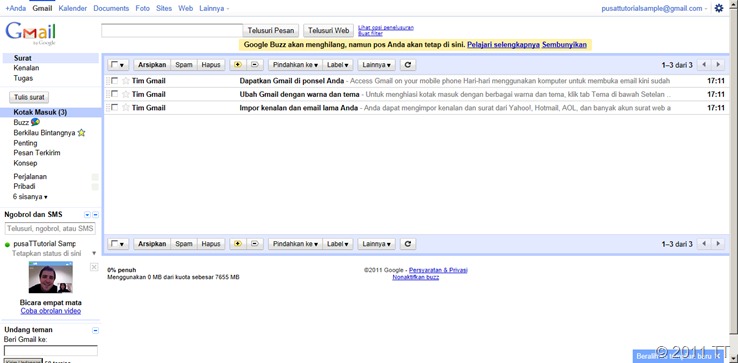Open 'Tetapkan status di sini' dropdown
Image resolution: width=738 pixels, height=363 pixels.
click(94, 253)
